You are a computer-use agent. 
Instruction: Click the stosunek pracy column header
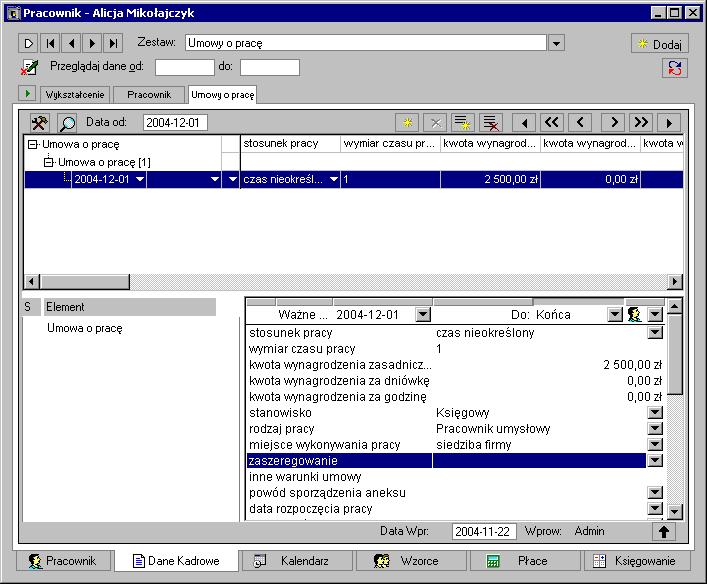[x=290, y=143]
